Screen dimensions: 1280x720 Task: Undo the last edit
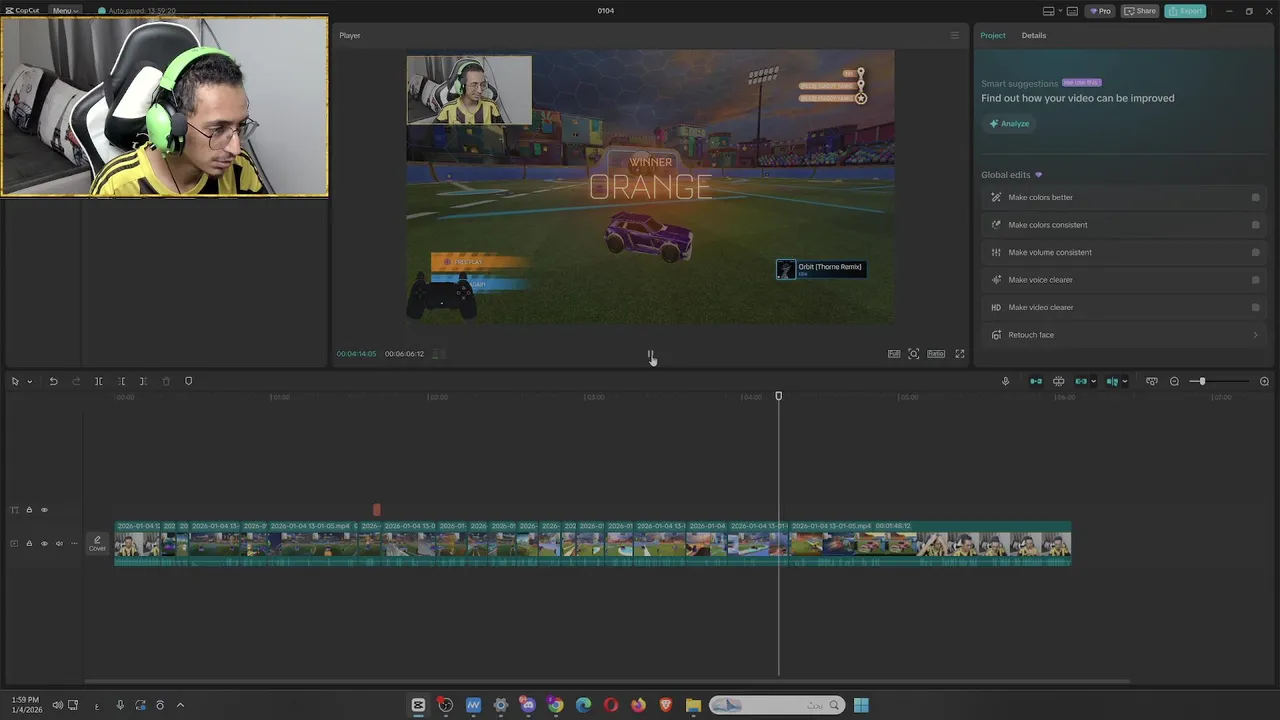click(x=53, y=381)
